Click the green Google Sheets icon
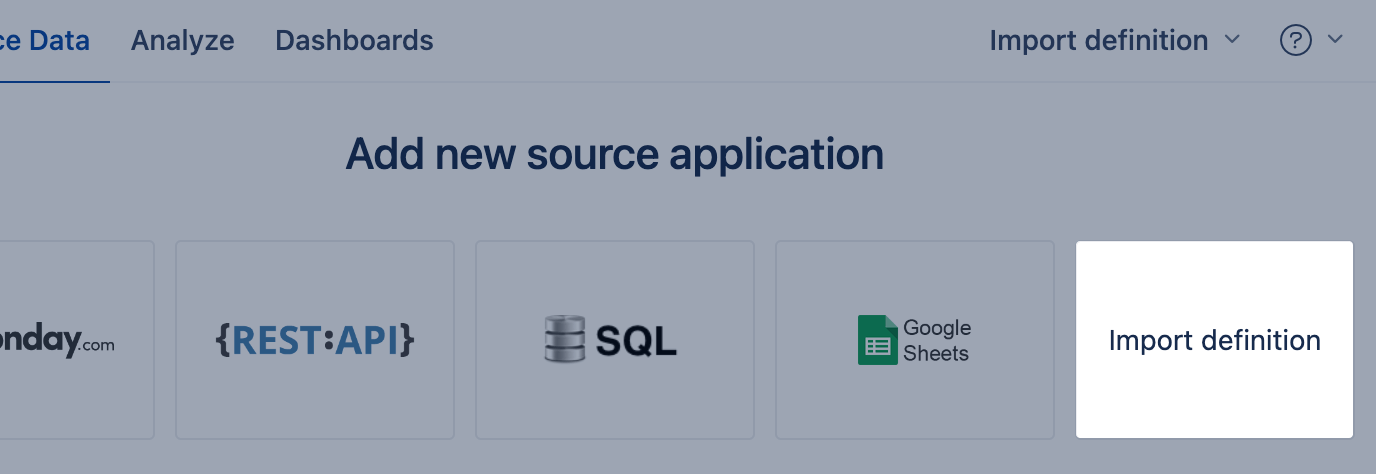Screen dimensions: 1376x474 click(x=877, y=340)
